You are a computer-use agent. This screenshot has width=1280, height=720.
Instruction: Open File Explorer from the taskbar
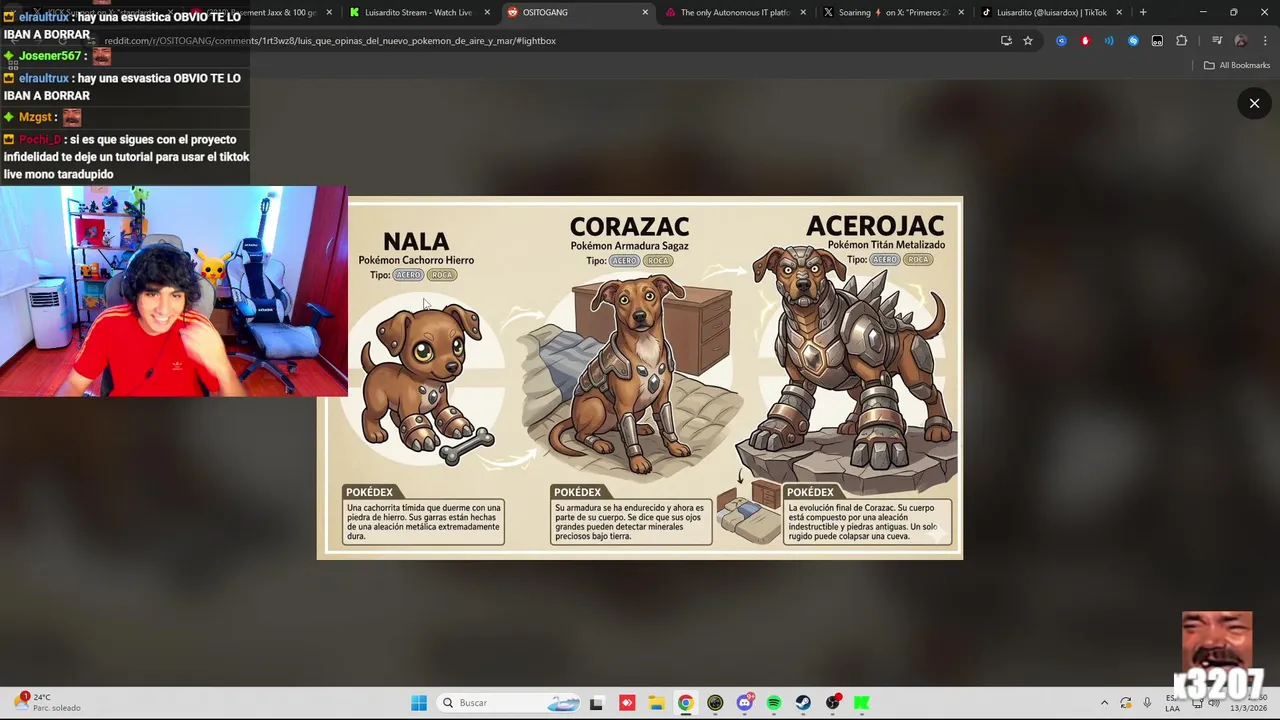pos(656,703)
